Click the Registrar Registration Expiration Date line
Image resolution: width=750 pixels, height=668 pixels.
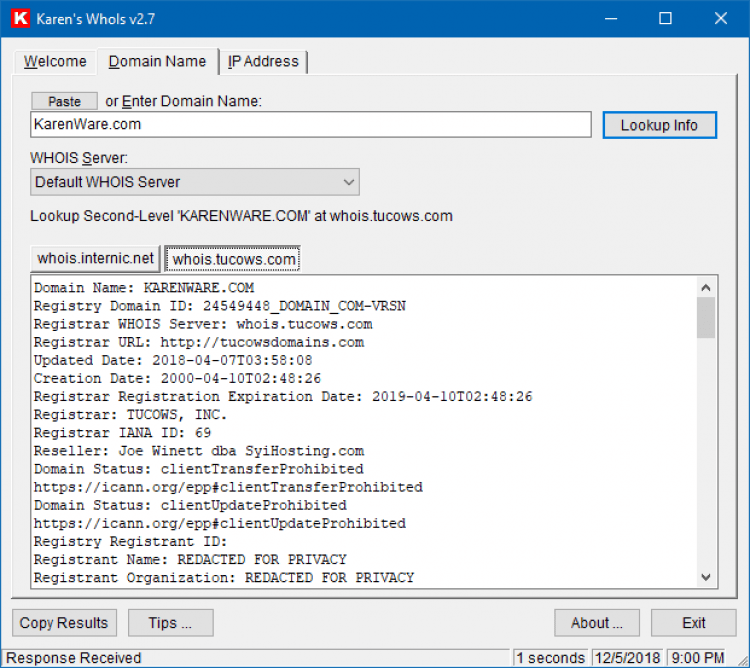tap(283, 397)
